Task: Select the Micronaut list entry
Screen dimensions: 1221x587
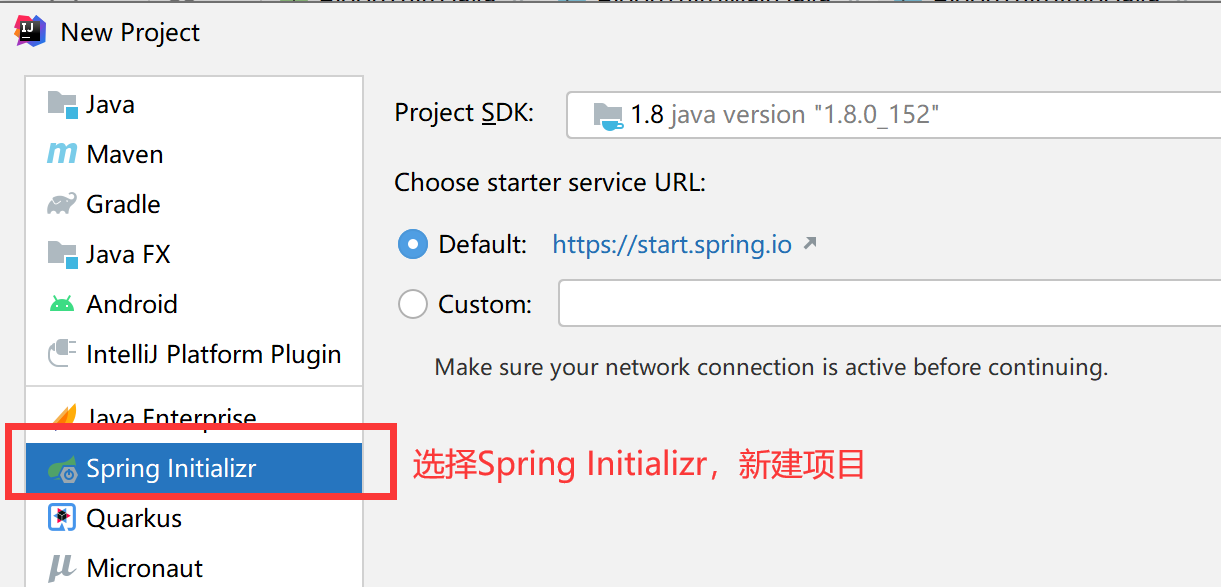Action: coord(144,568)
